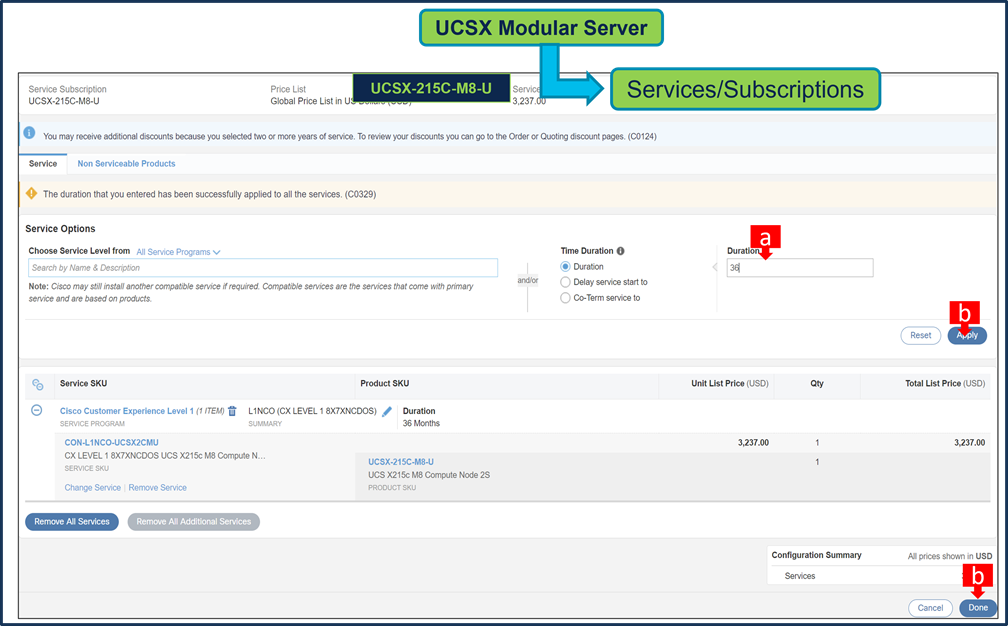Open the Non Serviceable Products tab
The width and height of the screenshot is (1008, 626).
[x=126, y=164]
